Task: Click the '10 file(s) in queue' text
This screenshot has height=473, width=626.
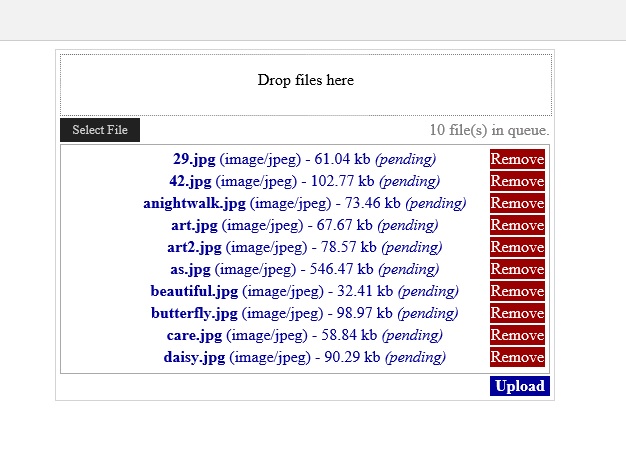Action: click(489, 130)
